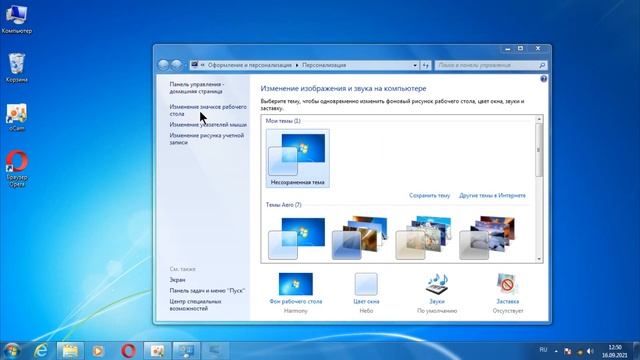
Task: Click the volume speaker tray icon
Action: (590, 351)
